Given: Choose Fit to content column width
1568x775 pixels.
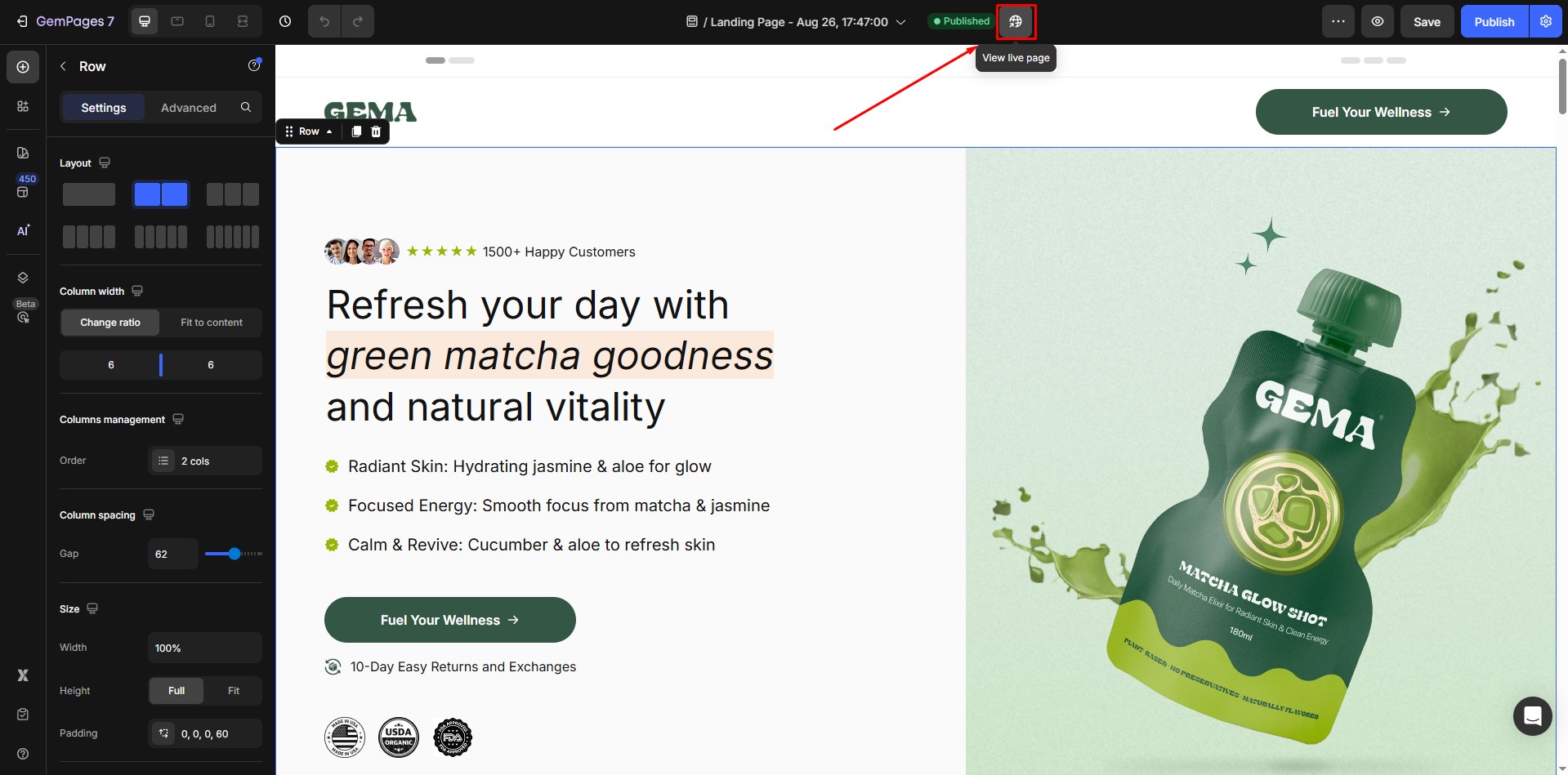Looking at the screenshot, I should pyautogui.click(x=212, y=323).
